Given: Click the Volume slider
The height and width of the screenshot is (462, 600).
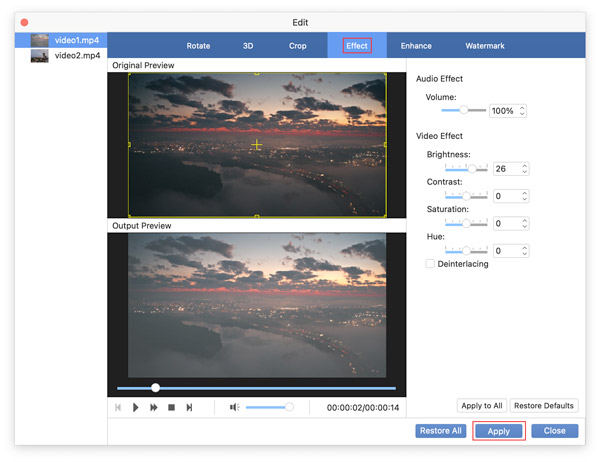Looking at the screenshot, I should [463, 110].
